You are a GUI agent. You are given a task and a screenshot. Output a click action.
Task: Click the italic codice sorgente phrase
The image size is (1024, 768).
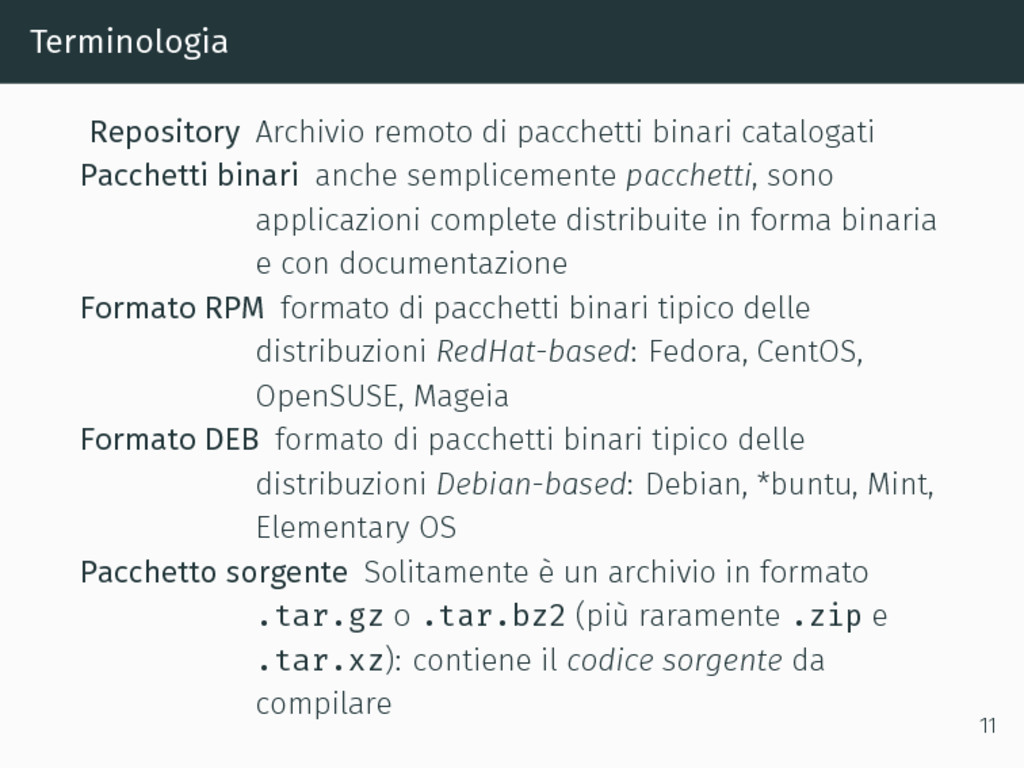point(675,661)
